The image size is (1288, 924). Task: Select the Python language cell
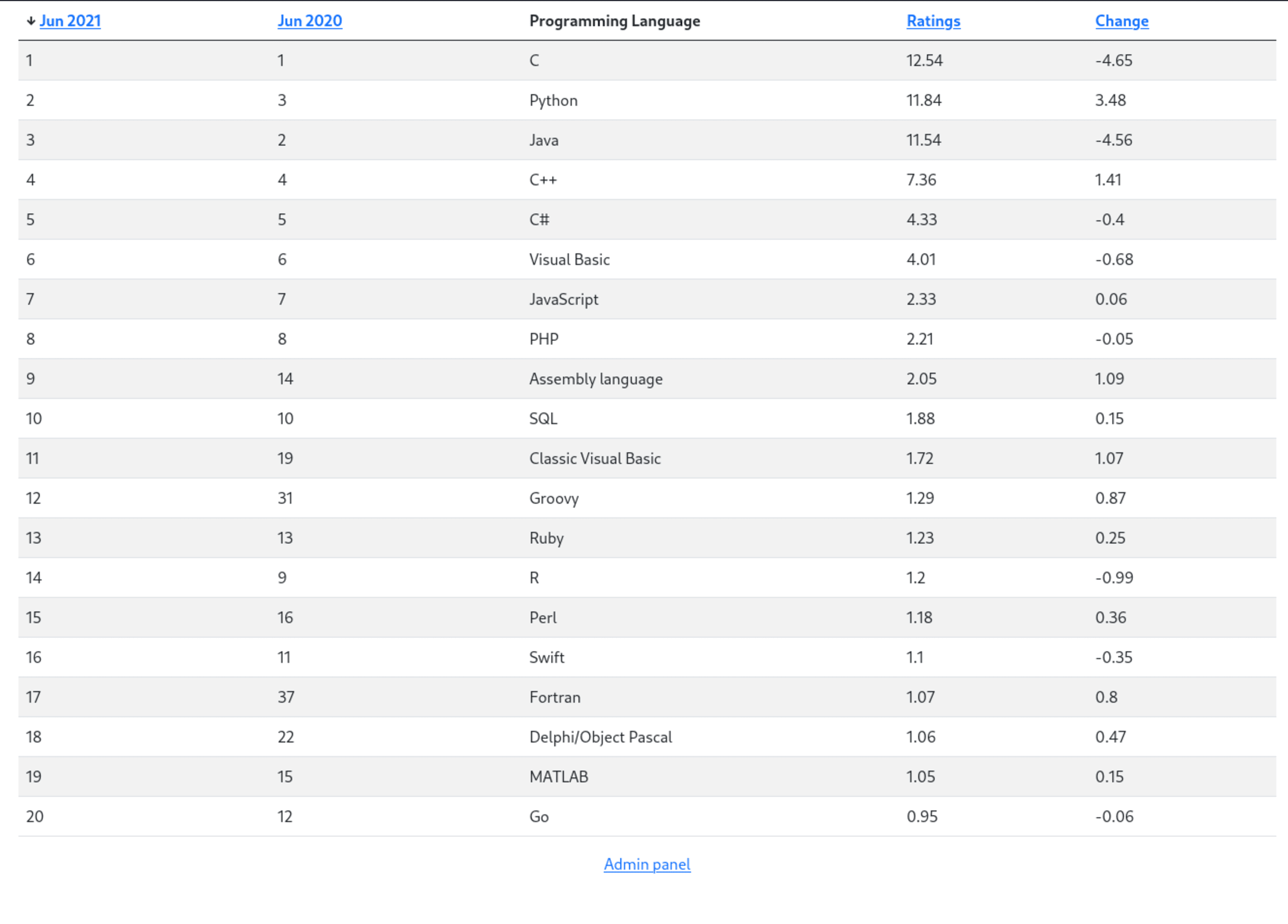point(553,101)
